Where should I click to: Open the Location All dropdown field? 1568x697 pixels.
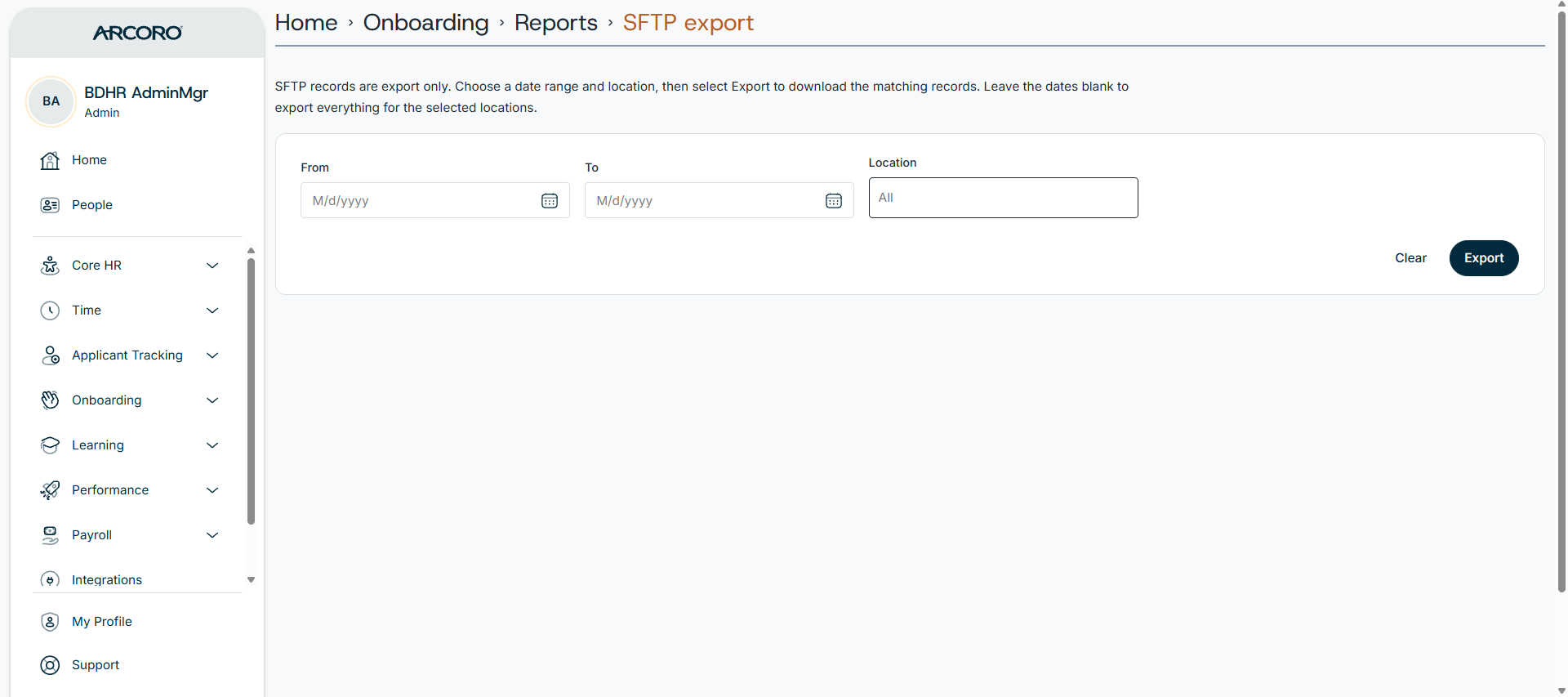(1003, 198)
